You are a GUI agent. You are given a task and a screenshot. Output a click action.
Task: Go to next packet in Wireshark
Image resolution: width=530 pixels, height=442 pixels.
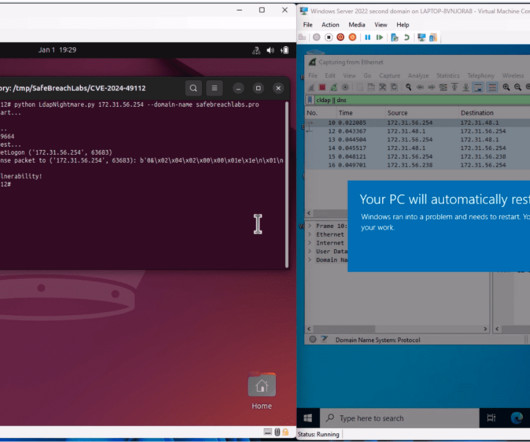pos(432,87)
